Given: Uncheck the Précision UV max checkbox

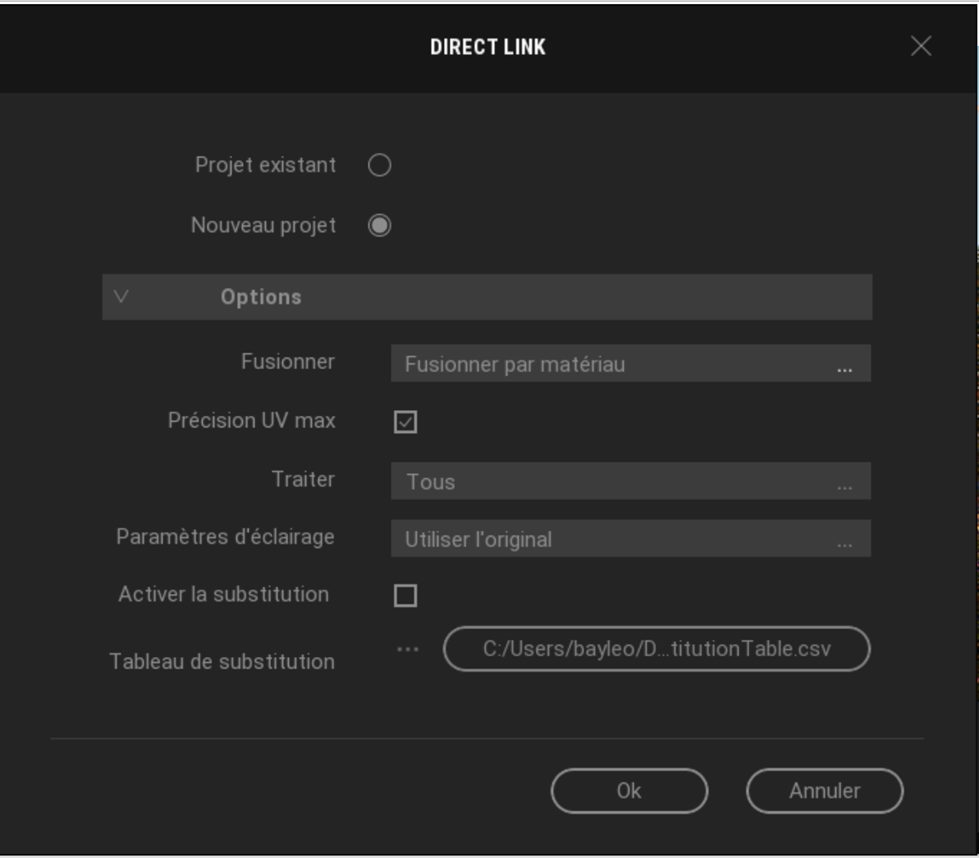Looking at the screenshot, I should [405, 422].
